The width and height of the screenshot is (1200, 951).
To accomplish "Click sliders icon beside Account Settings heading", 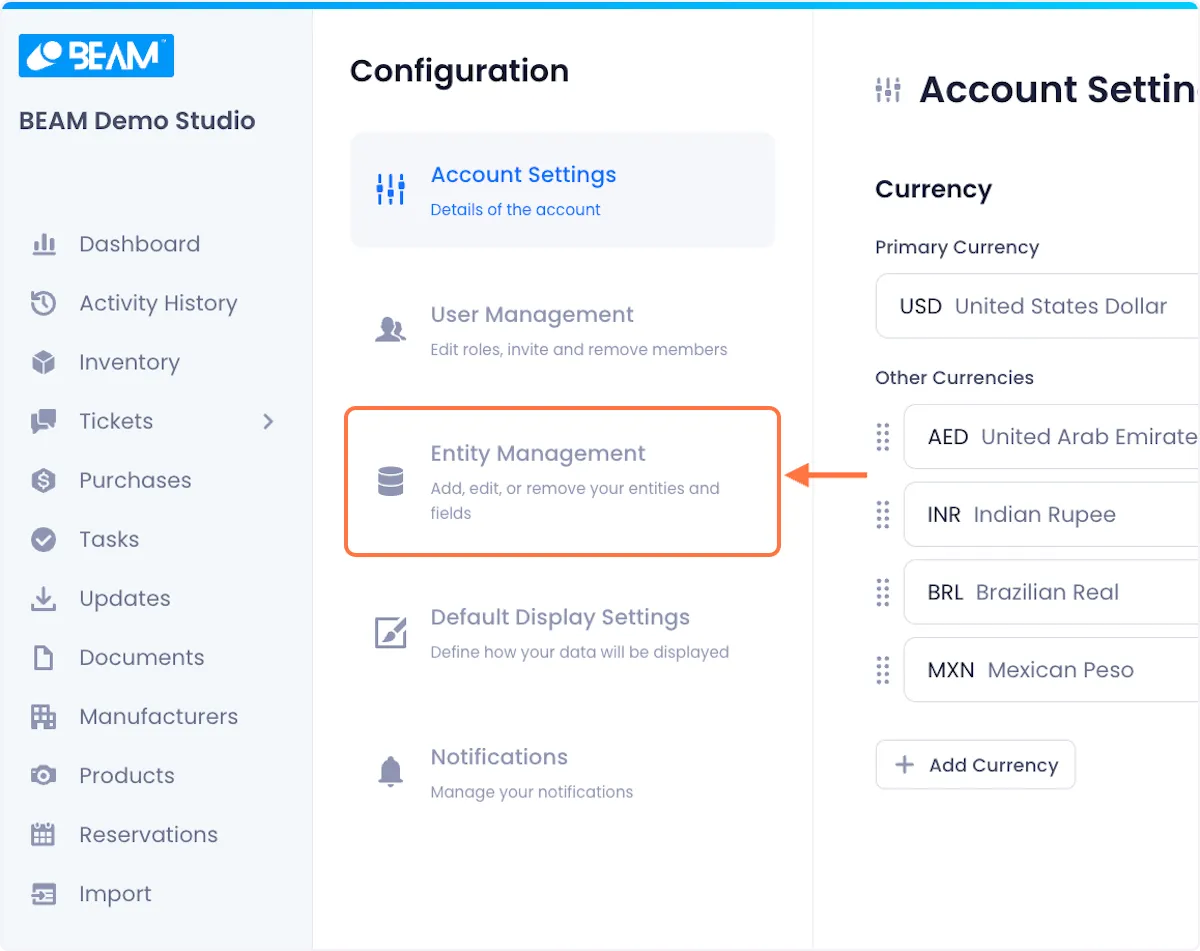I will (x=888, y=90).
